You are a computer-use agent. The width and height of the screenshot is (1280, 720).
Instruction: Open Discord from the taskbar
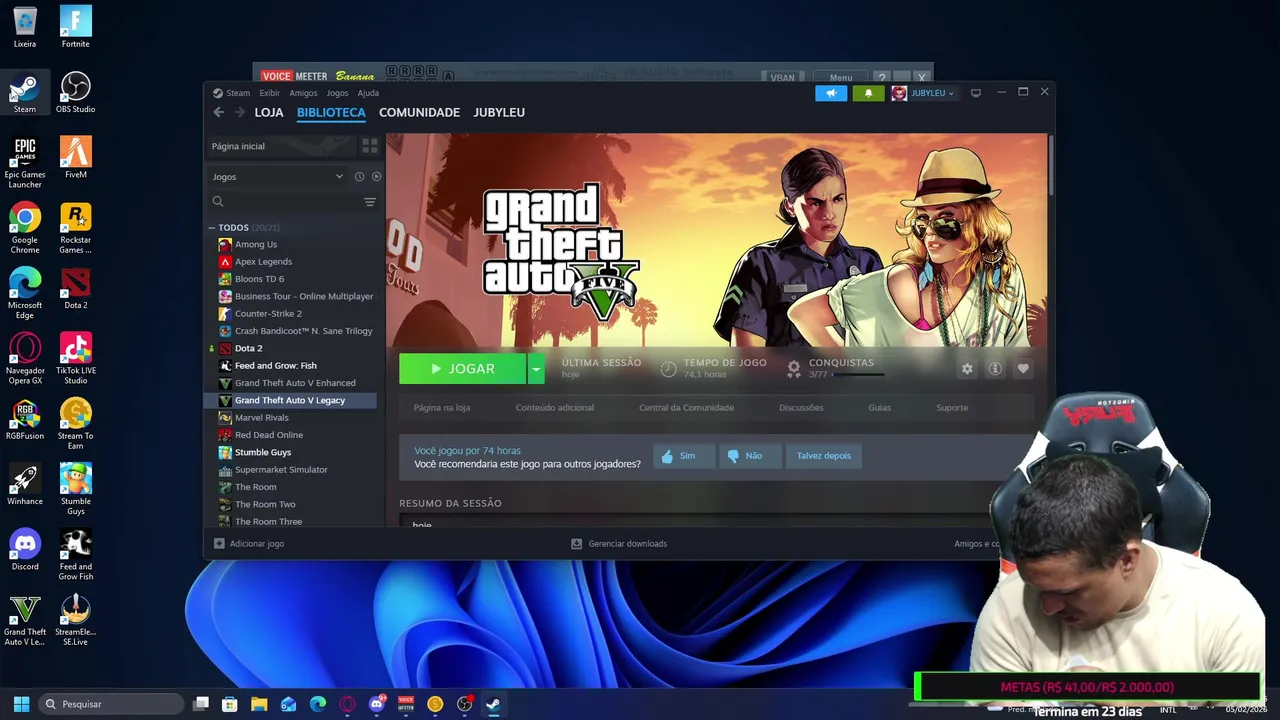coord(377,704)
